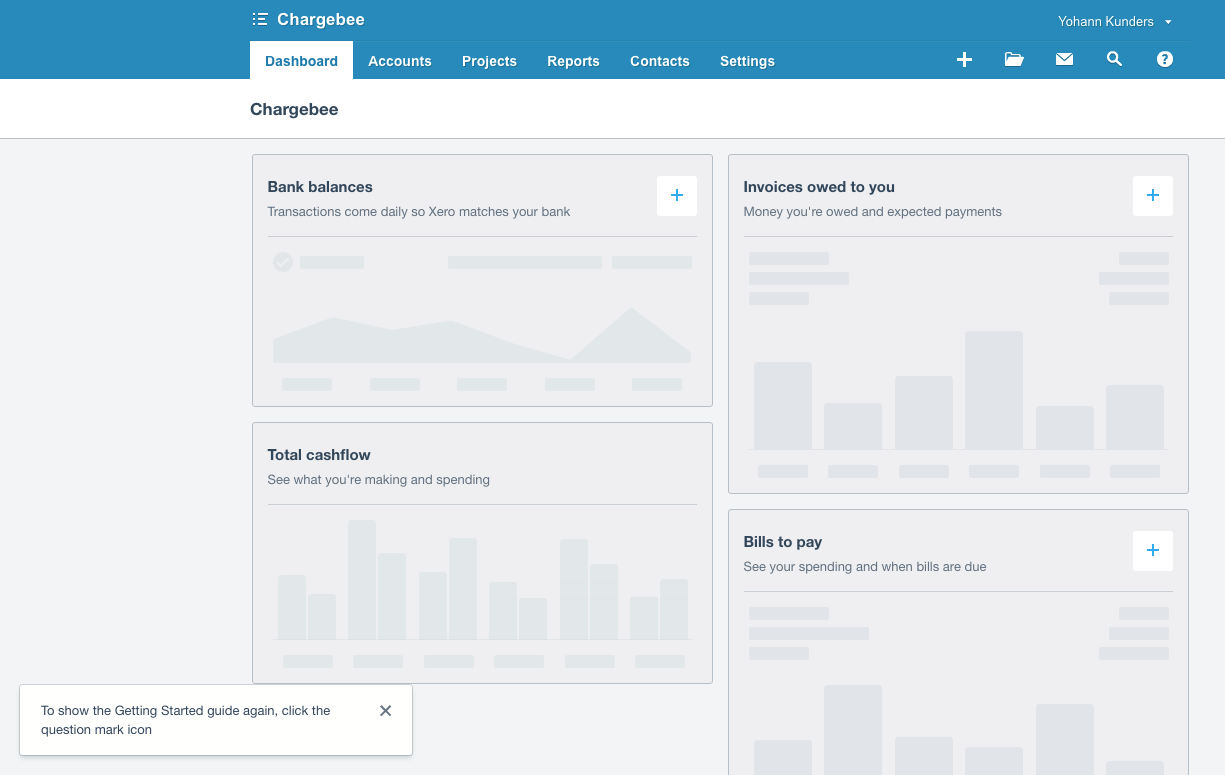This screenshot has width=1225, height=775.
Task: Click the search magnifier icon
Action: click(x=1114, y=59)
